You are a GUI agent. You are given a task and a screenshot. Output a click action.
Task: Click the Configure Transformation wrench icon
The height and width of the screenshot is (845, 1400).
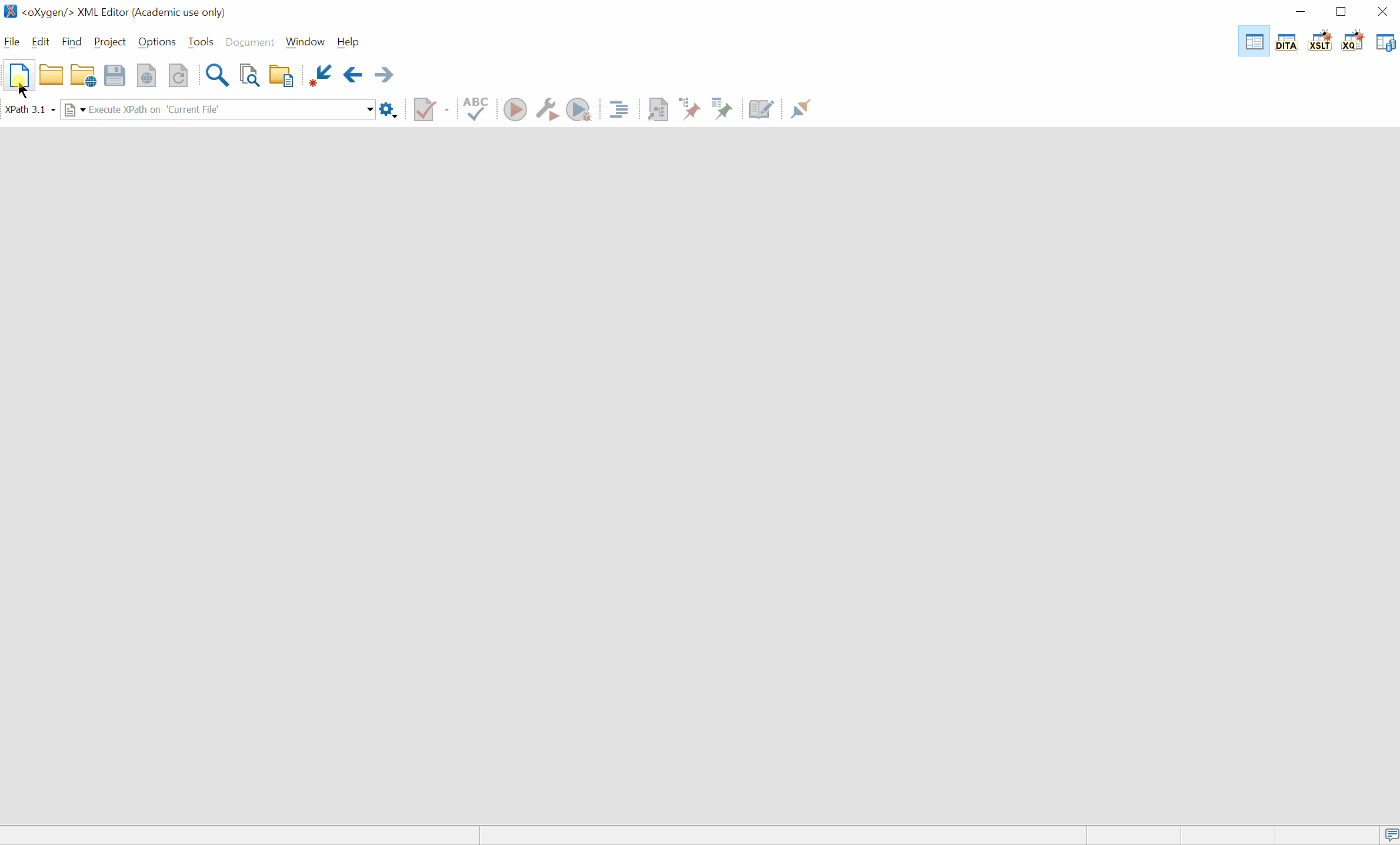point(547,109)
